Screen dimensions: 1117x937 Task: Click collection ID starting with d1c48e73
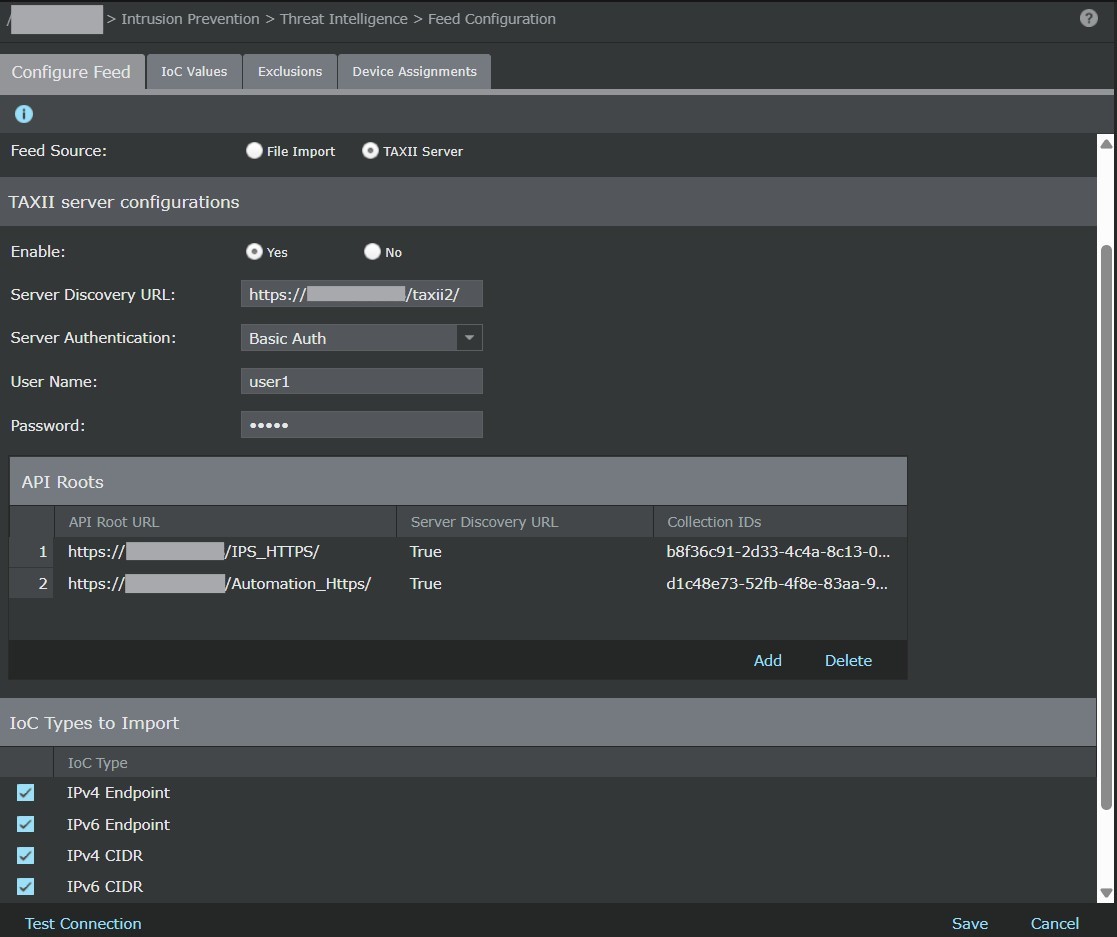tap(776, 584)
